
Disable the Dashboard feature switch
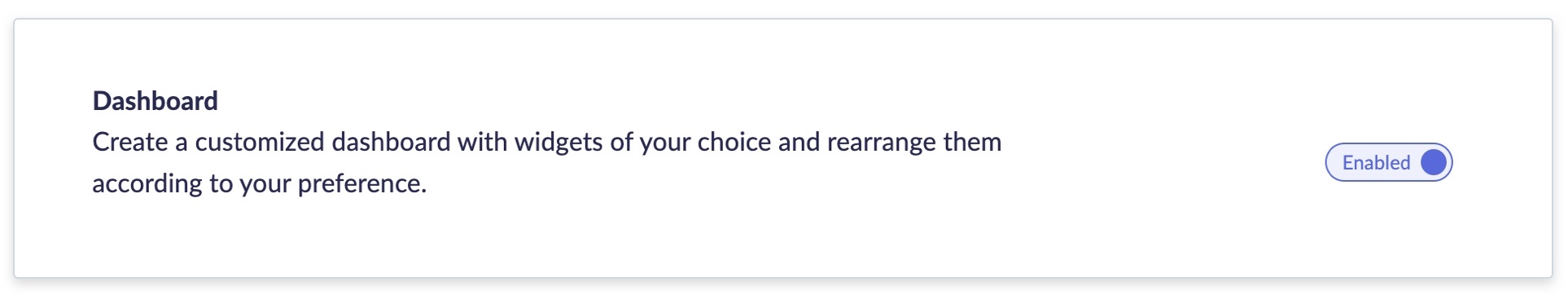(x=1389, y=162)
